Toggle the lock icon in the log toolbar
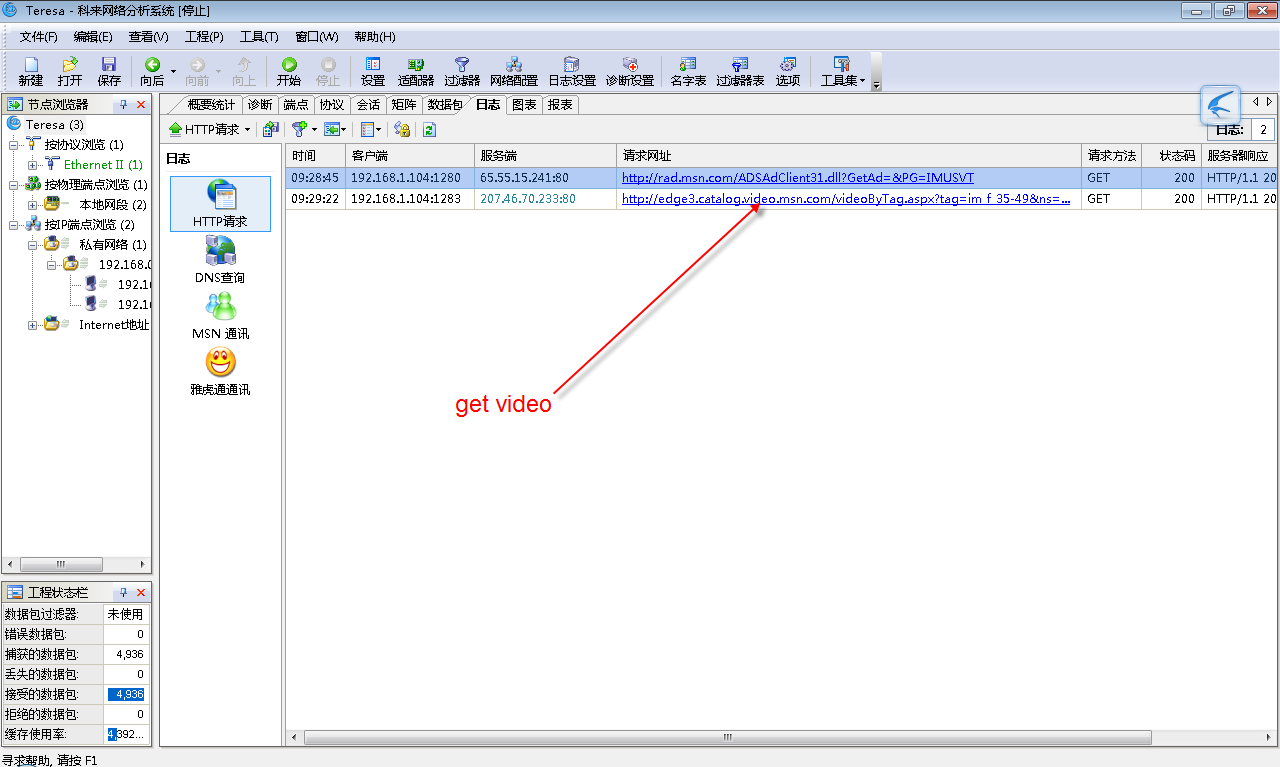This screenshot has width=1280, height=767. [x=403, y=129]
